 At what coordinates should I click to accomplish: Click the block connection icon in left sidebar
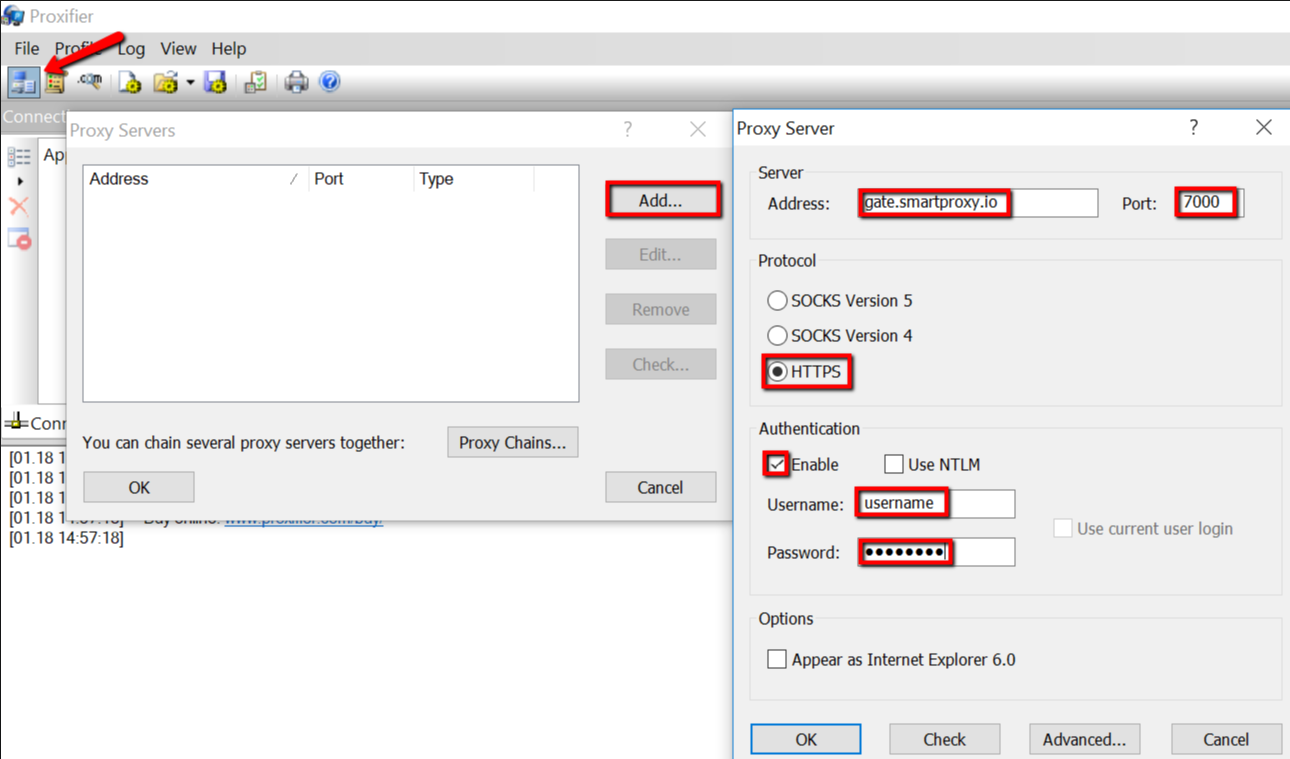(x=19, y=239)
